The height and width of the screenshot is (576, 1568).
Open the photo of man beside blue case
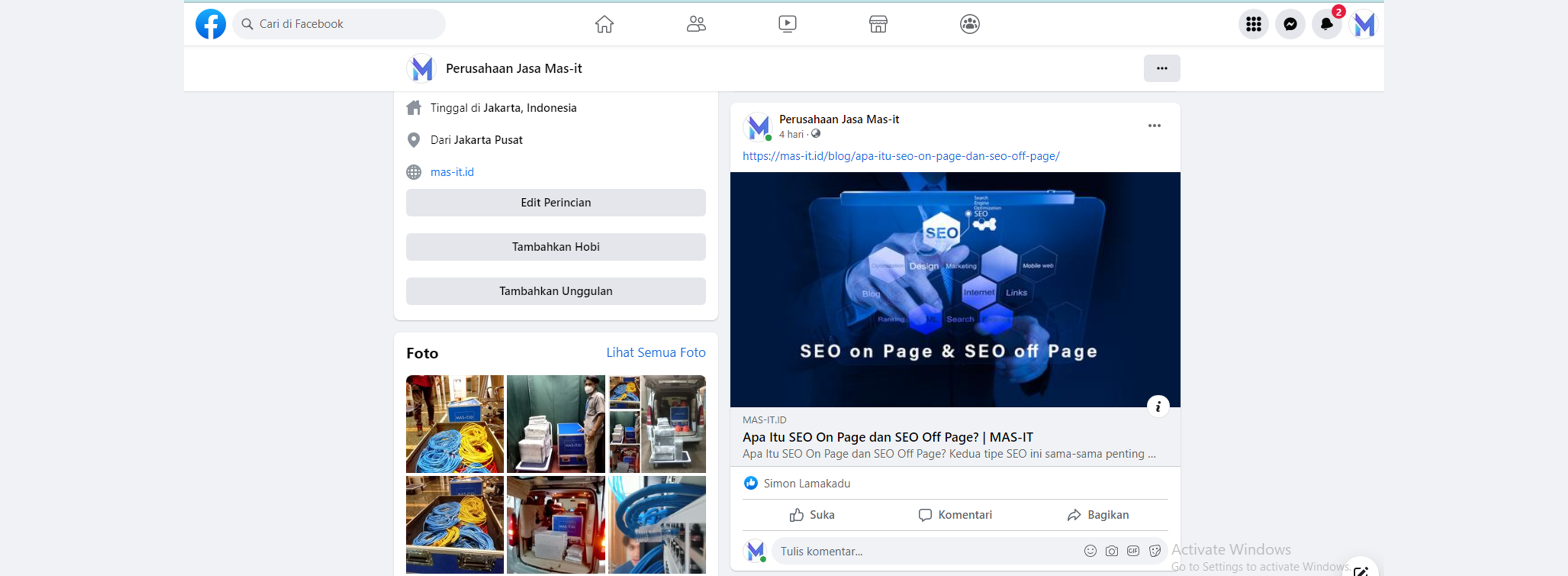click(x=556, y=424)
